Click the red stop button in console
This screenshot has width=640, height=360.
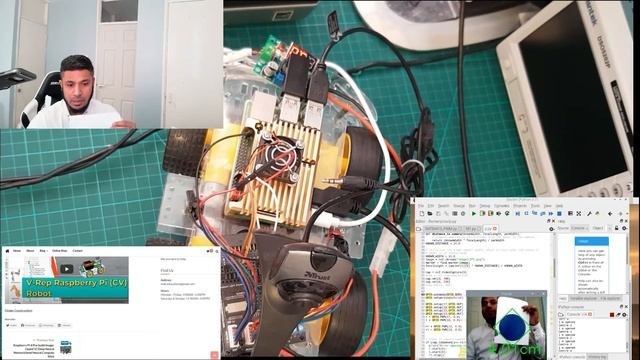point(612,315)
